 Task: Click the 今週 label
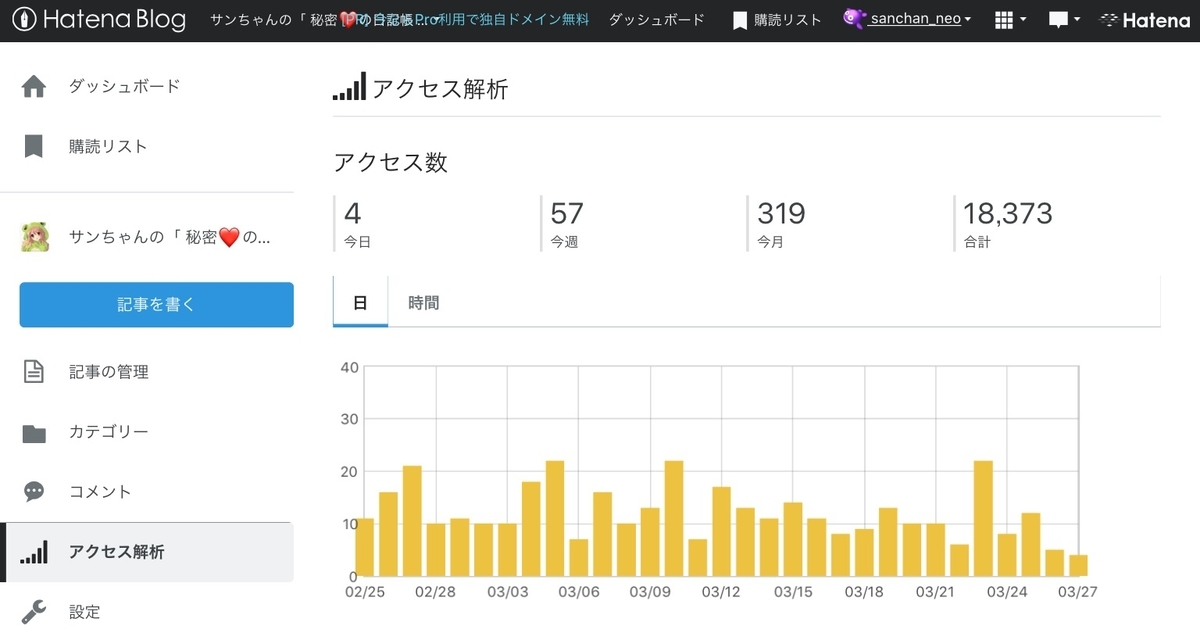(x=564, y=242)
